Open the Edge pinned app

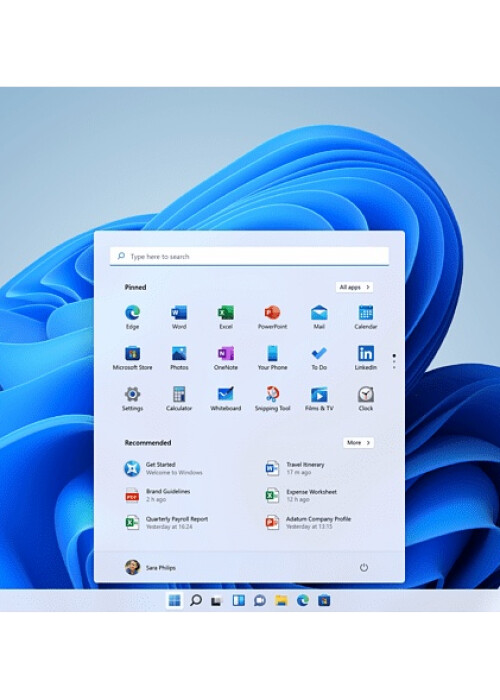[x=133, y=317]
